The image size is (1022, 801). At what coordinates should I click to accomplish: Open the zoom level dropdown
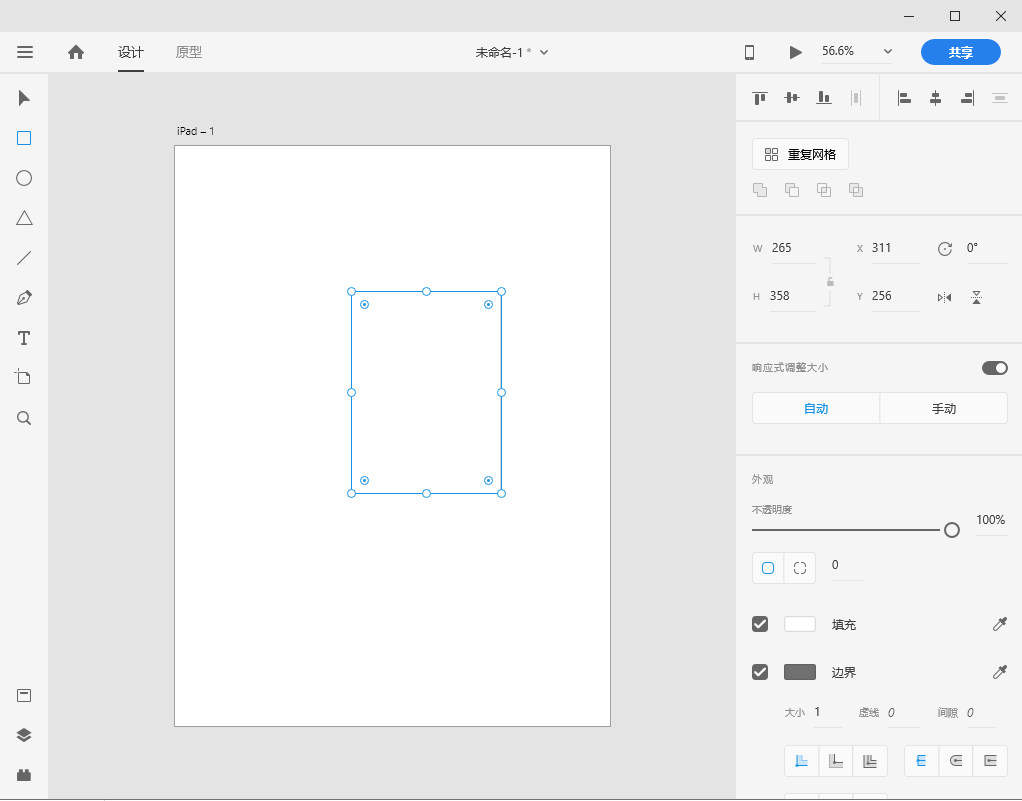point(887,51)
